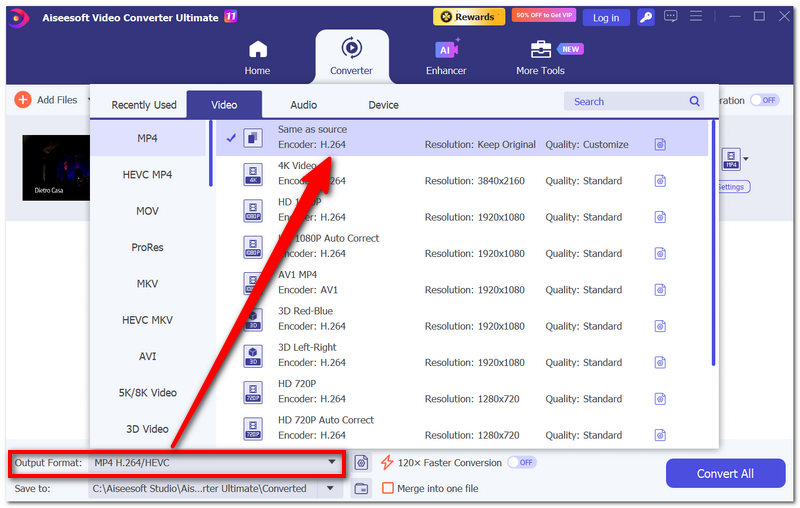Select HEVC MP4 format

[x=147, y=174]
